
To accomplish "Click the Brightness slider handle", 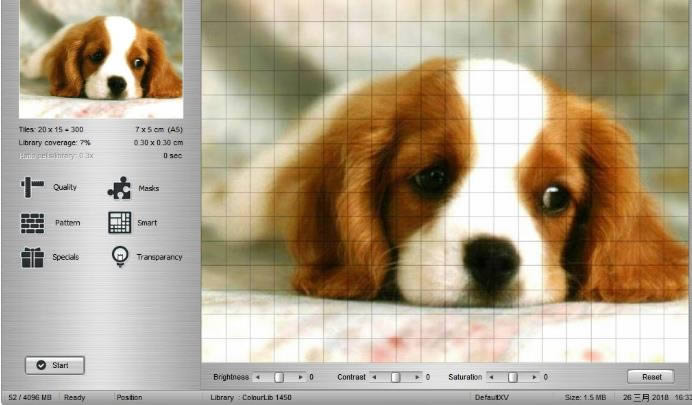I will tap(279, 377).
